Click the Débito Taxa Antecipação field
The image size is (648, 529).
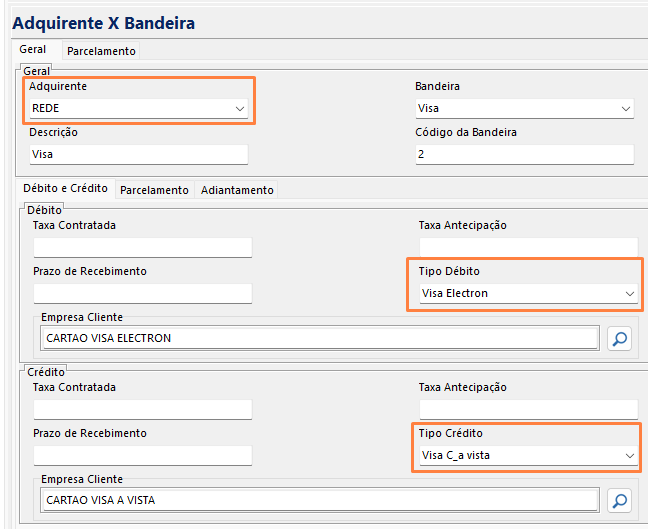tap(528, 247)
